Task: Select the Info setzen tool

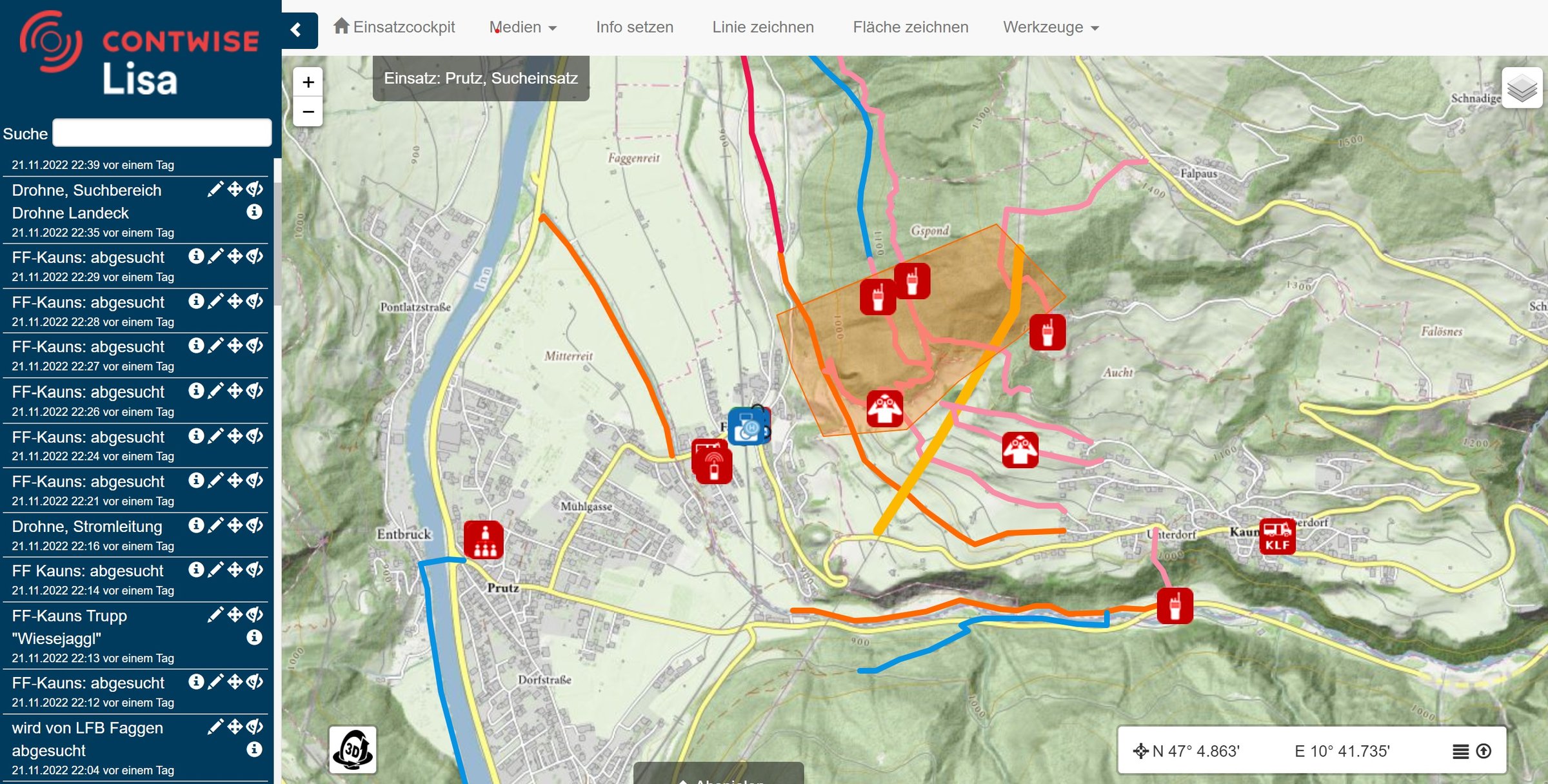Action: click(635, 27)
